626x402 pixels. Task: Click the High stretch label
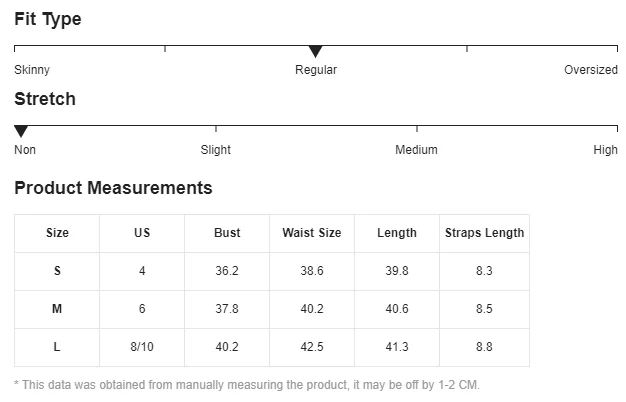coord(605,150)
